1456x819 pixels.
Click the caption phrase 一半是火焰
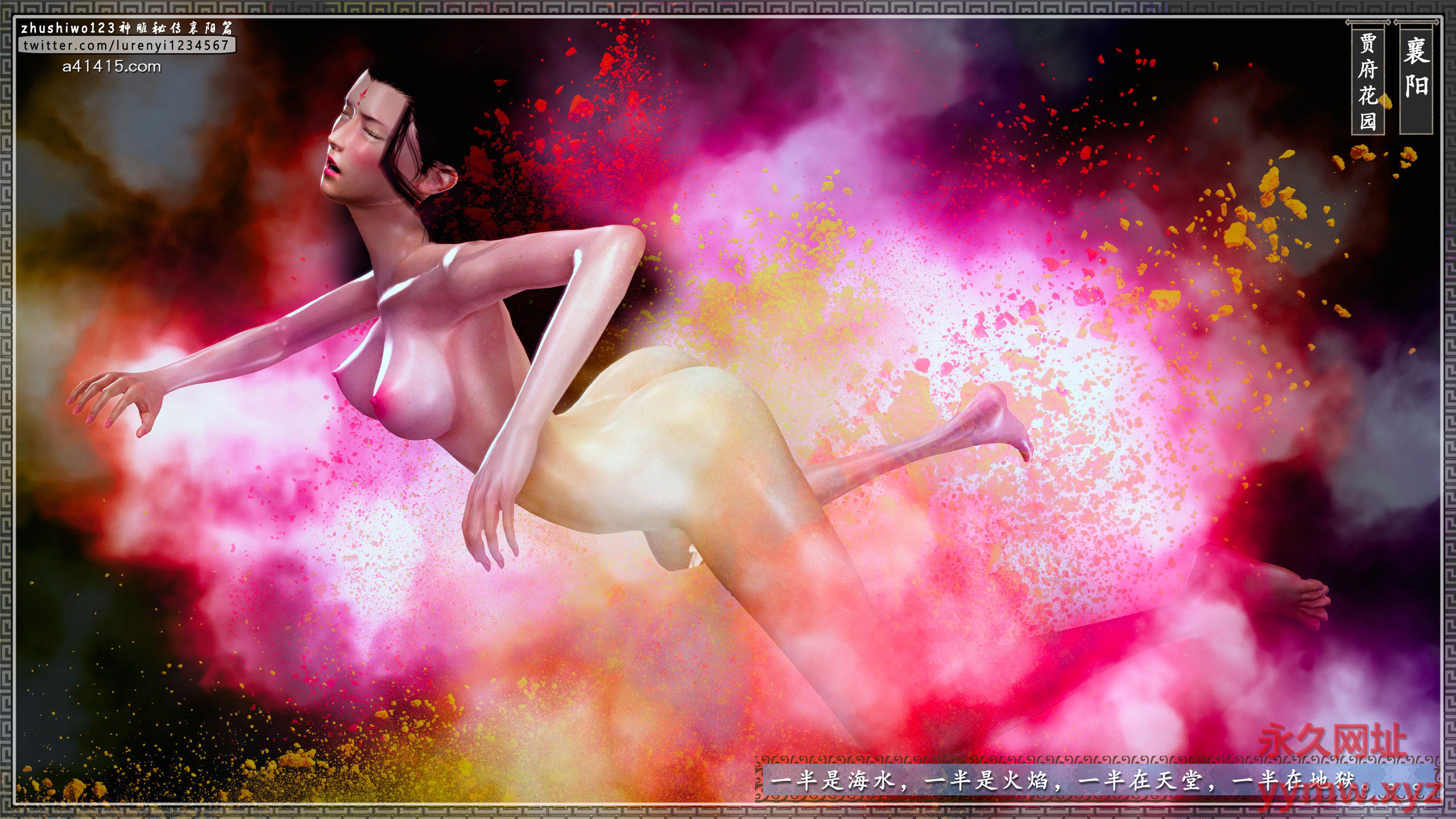986,781
